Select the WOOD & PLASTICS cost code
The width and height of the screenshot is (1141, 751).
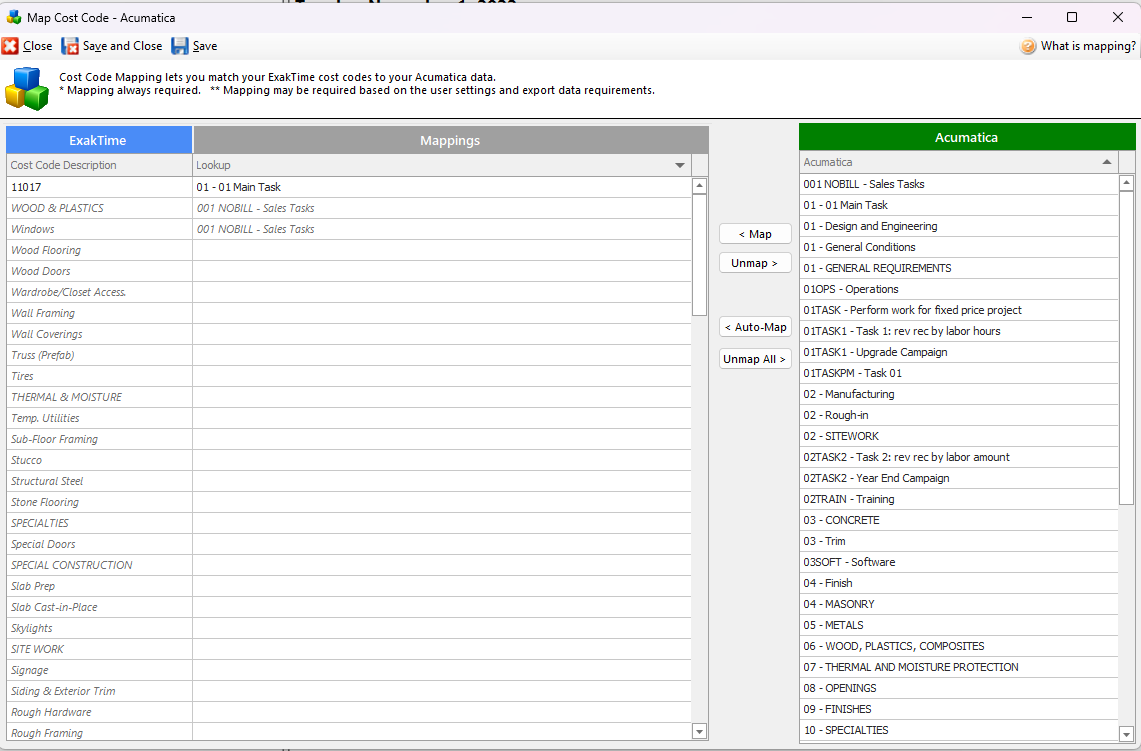100,208
